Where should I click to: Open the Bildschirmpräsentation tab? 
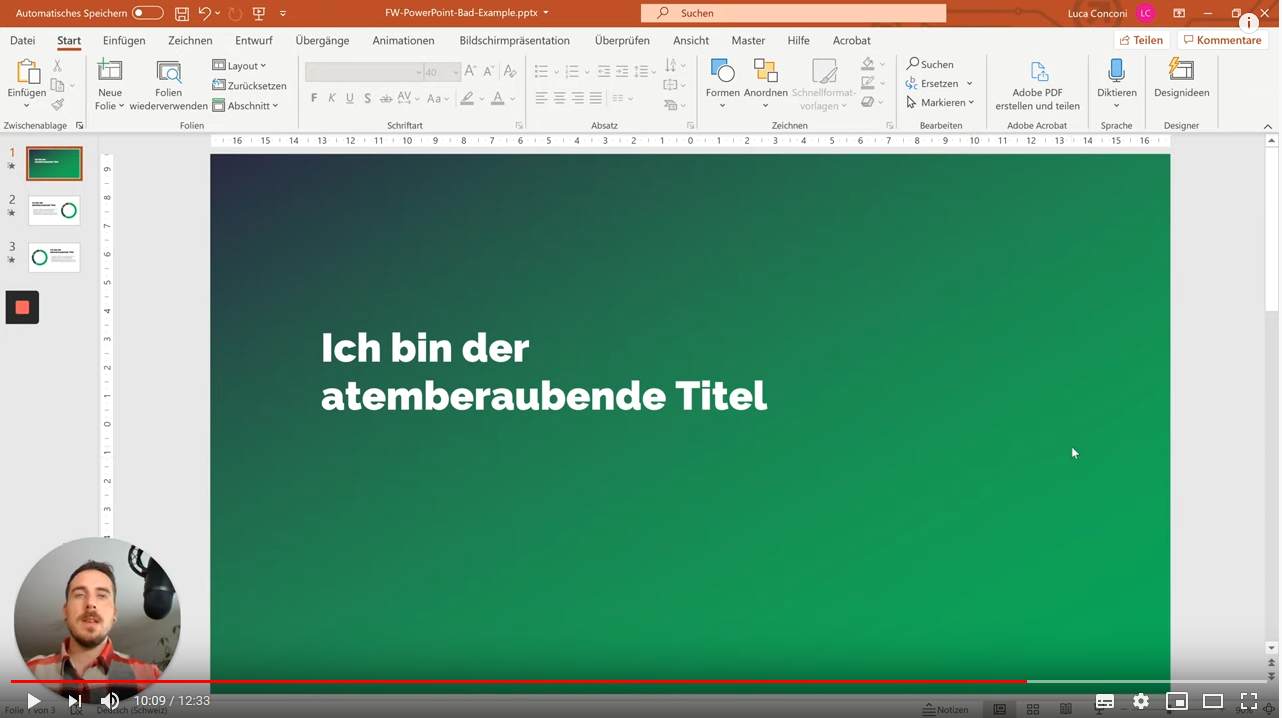(x=513, y=41)
